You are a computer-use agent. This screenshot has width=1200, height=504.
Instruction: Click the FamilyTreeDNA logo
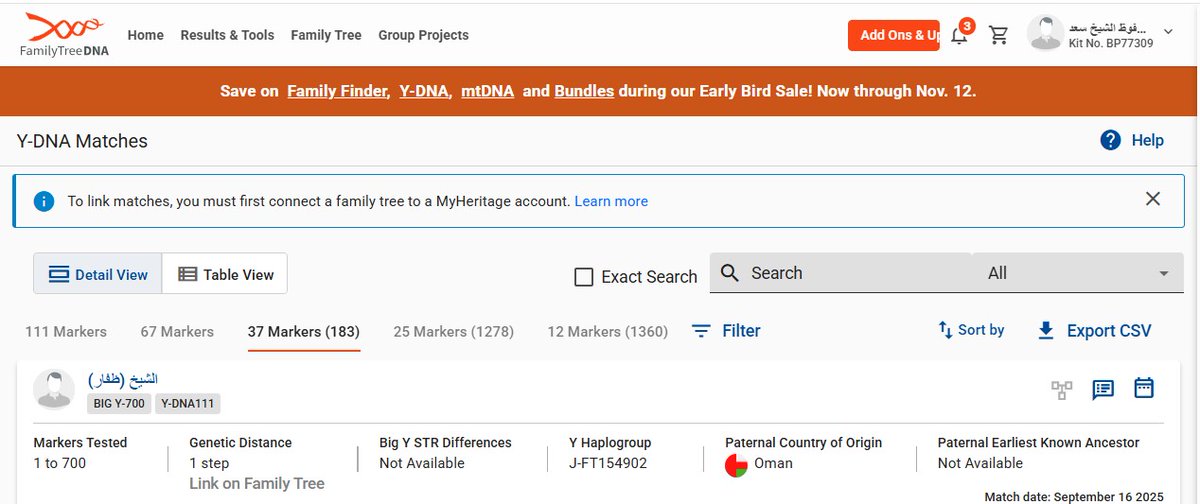pyautogui.click(x=65, y=36)
